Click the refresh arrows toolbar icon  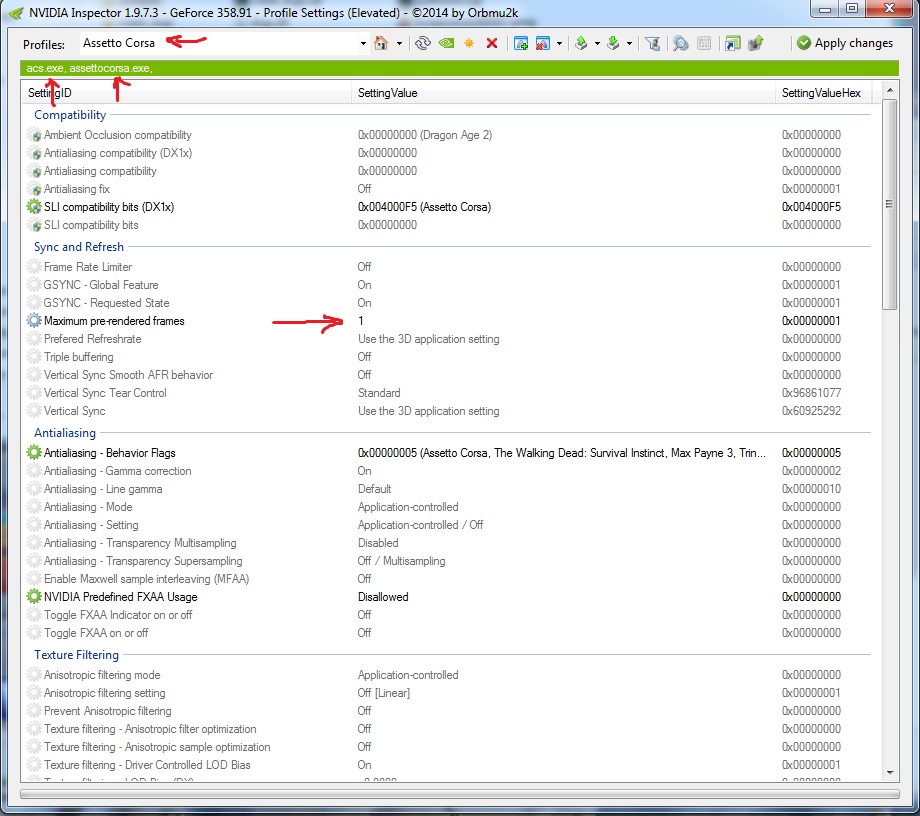pyautogui.click(x=423, y=43)
